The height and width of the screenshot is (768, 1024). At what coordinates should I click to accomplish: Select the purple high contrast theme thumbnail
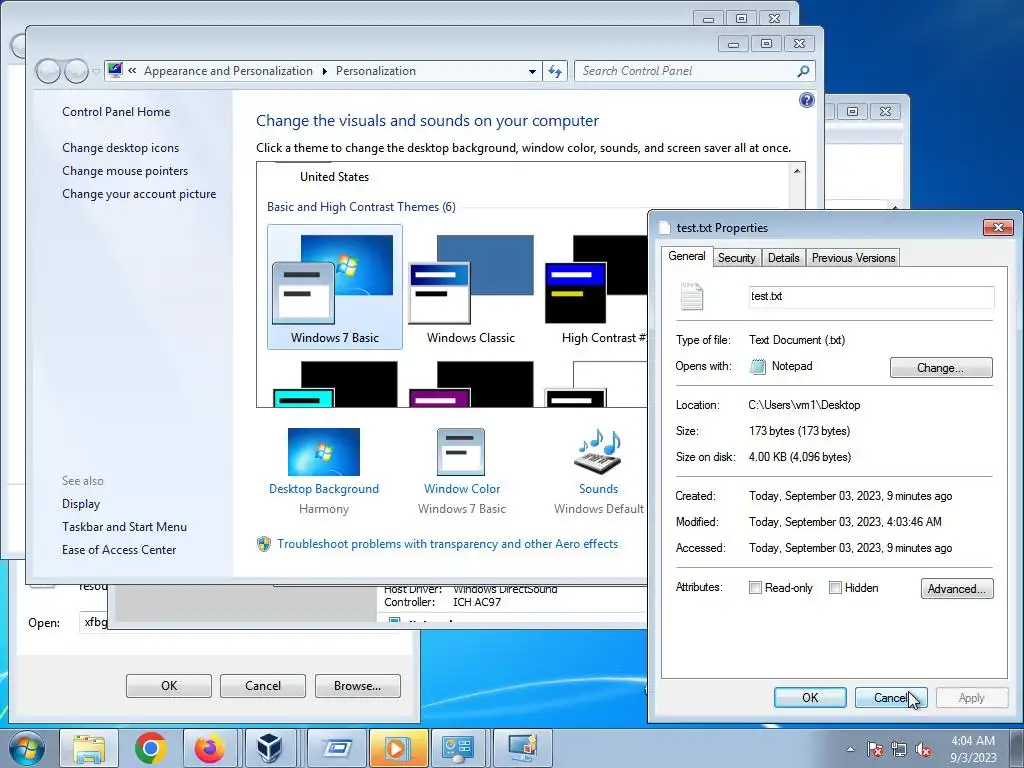[x=471, y=383]
